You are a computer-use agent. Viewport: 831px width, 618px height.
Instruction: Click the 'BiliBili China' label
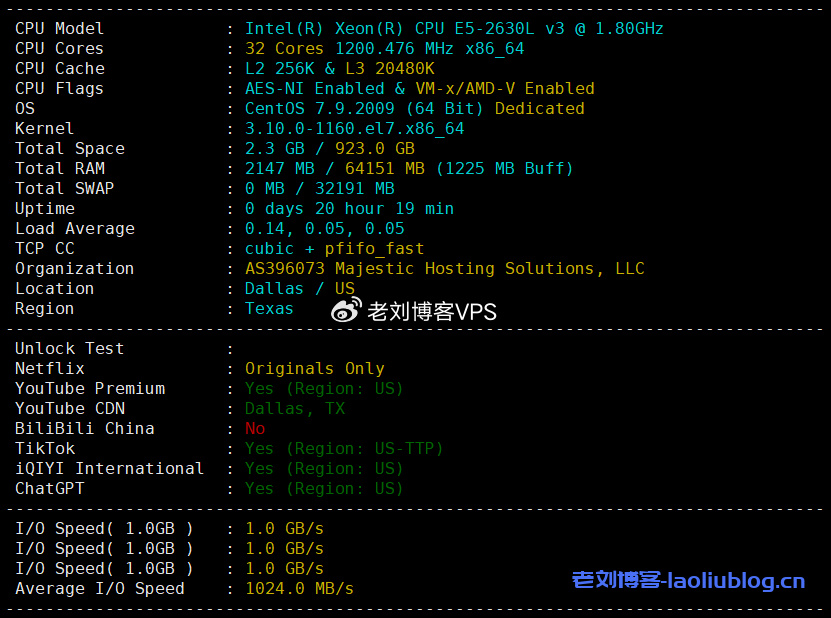pos(85,429)
